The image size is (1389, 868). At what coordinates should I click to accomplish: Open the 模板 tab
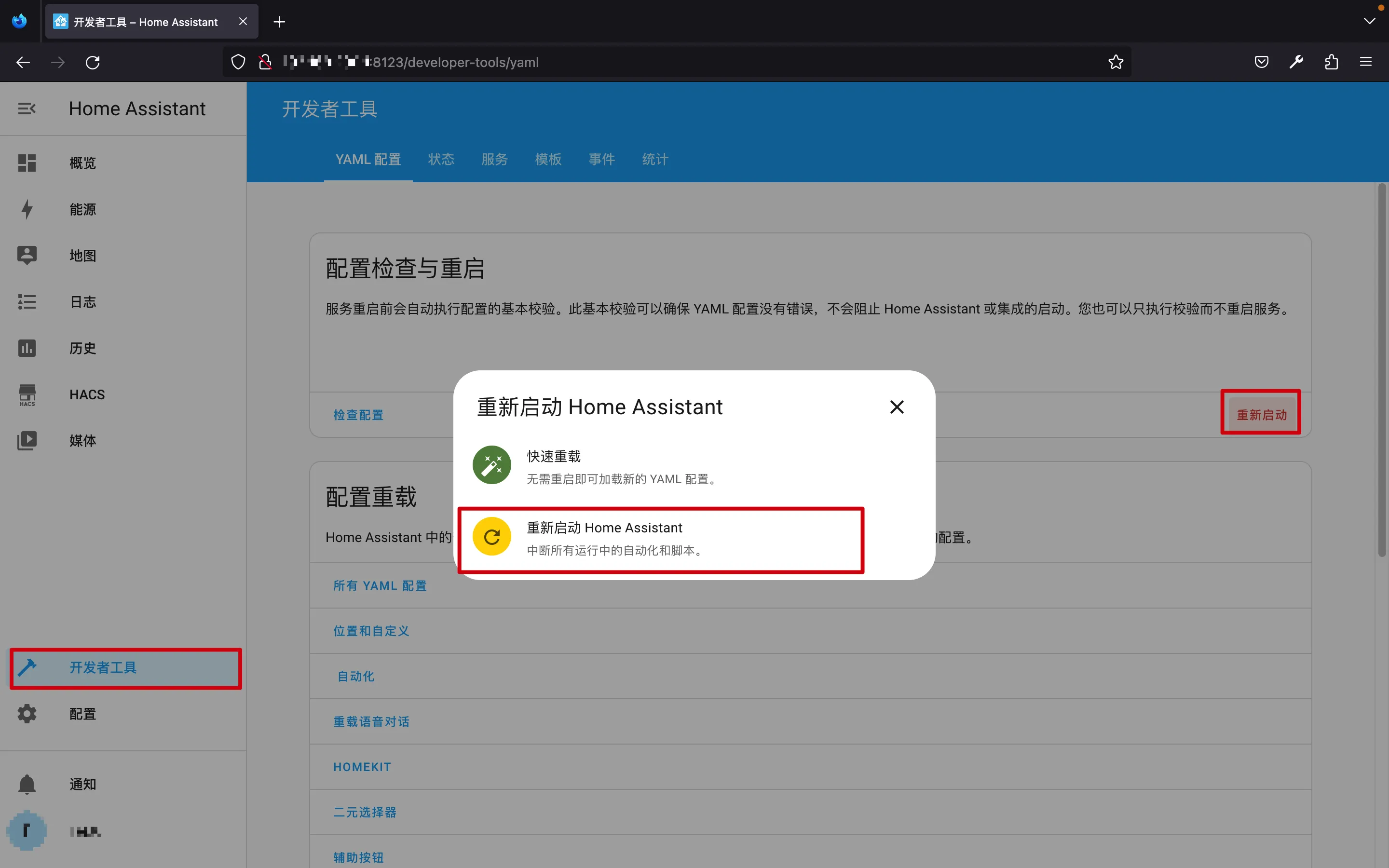click(547, 159)
